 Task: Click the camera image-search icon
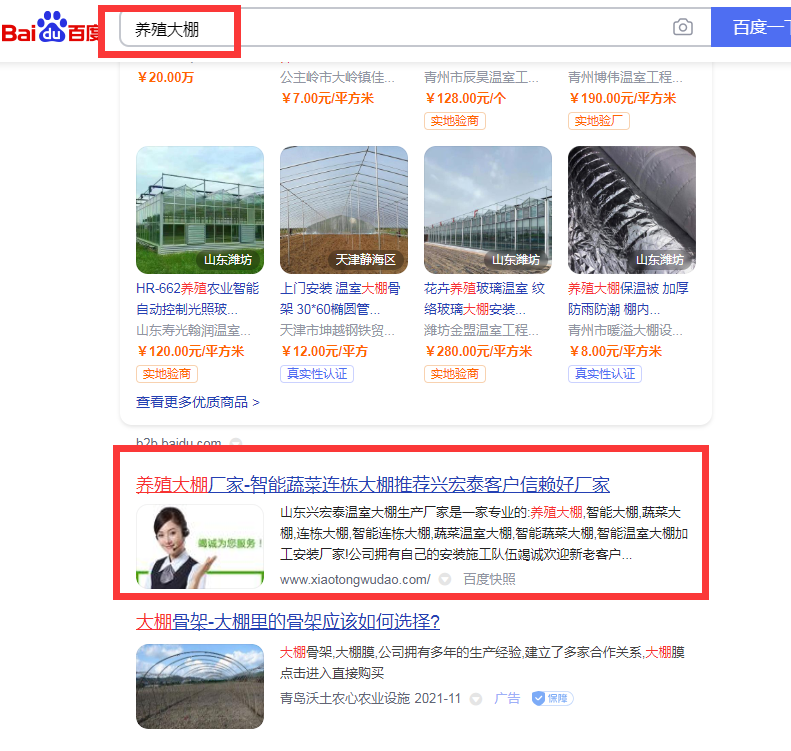[x=683, y=27]
